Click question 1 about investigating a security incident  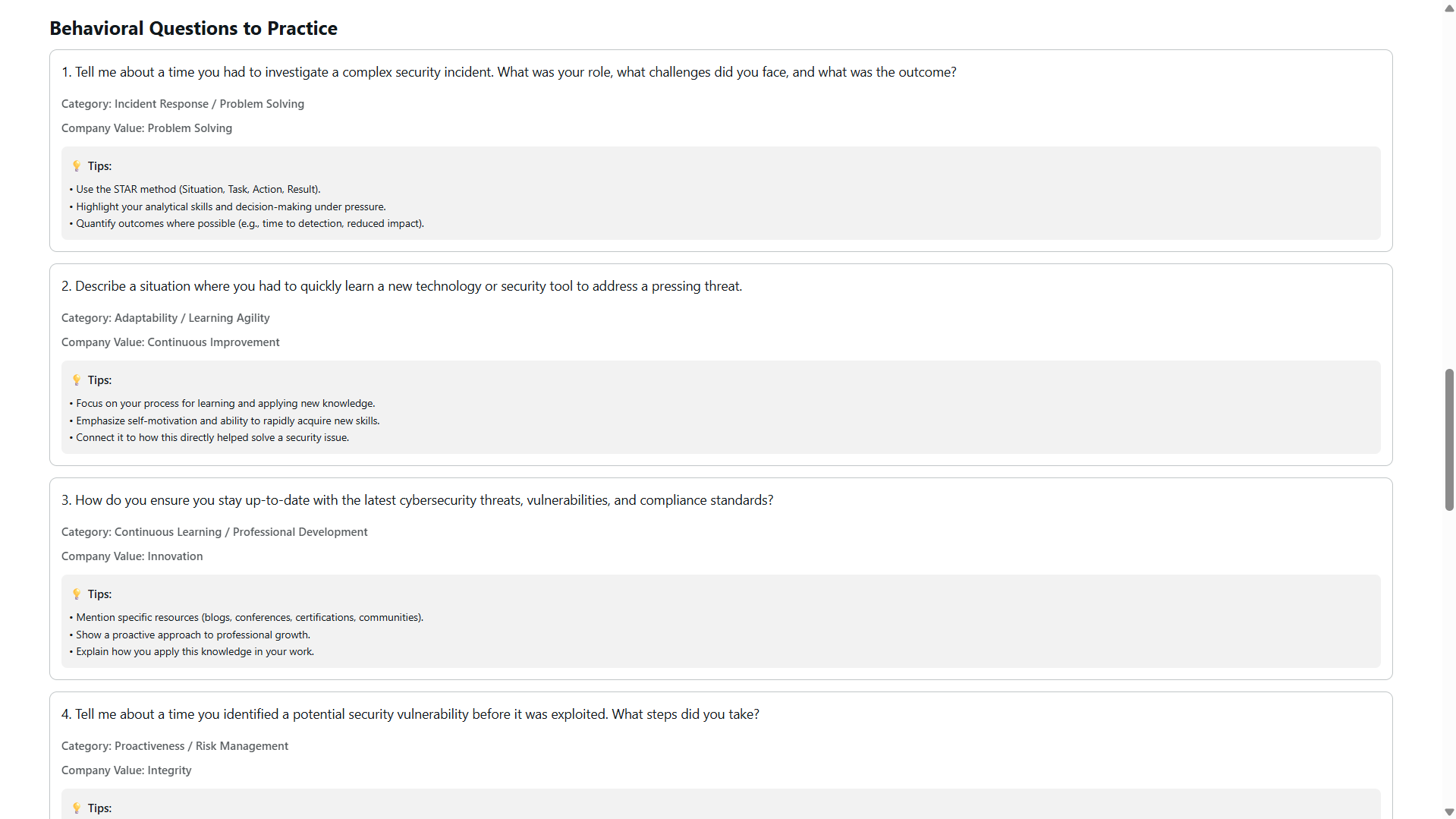pyautogui.click(x=509, y=72)
